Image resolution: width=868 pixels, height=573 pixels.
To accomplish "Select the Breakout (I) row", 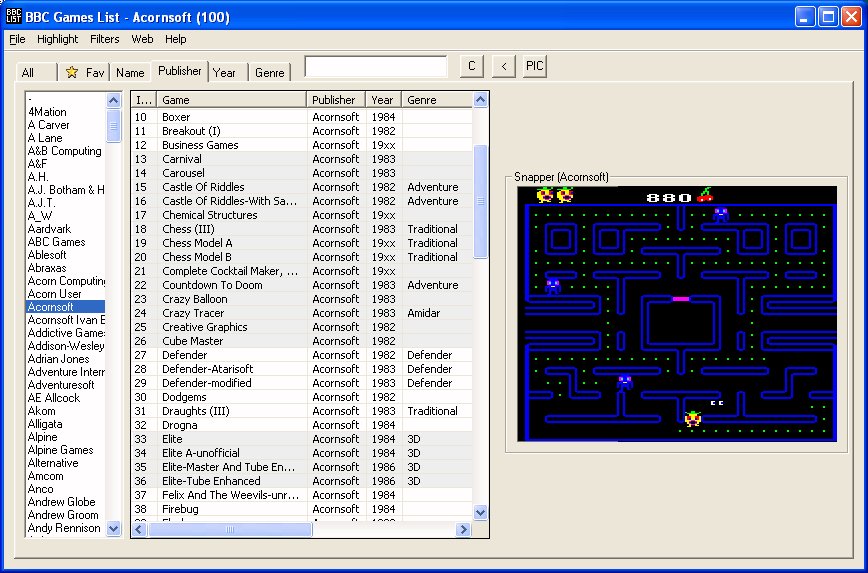I will point(302,131).
